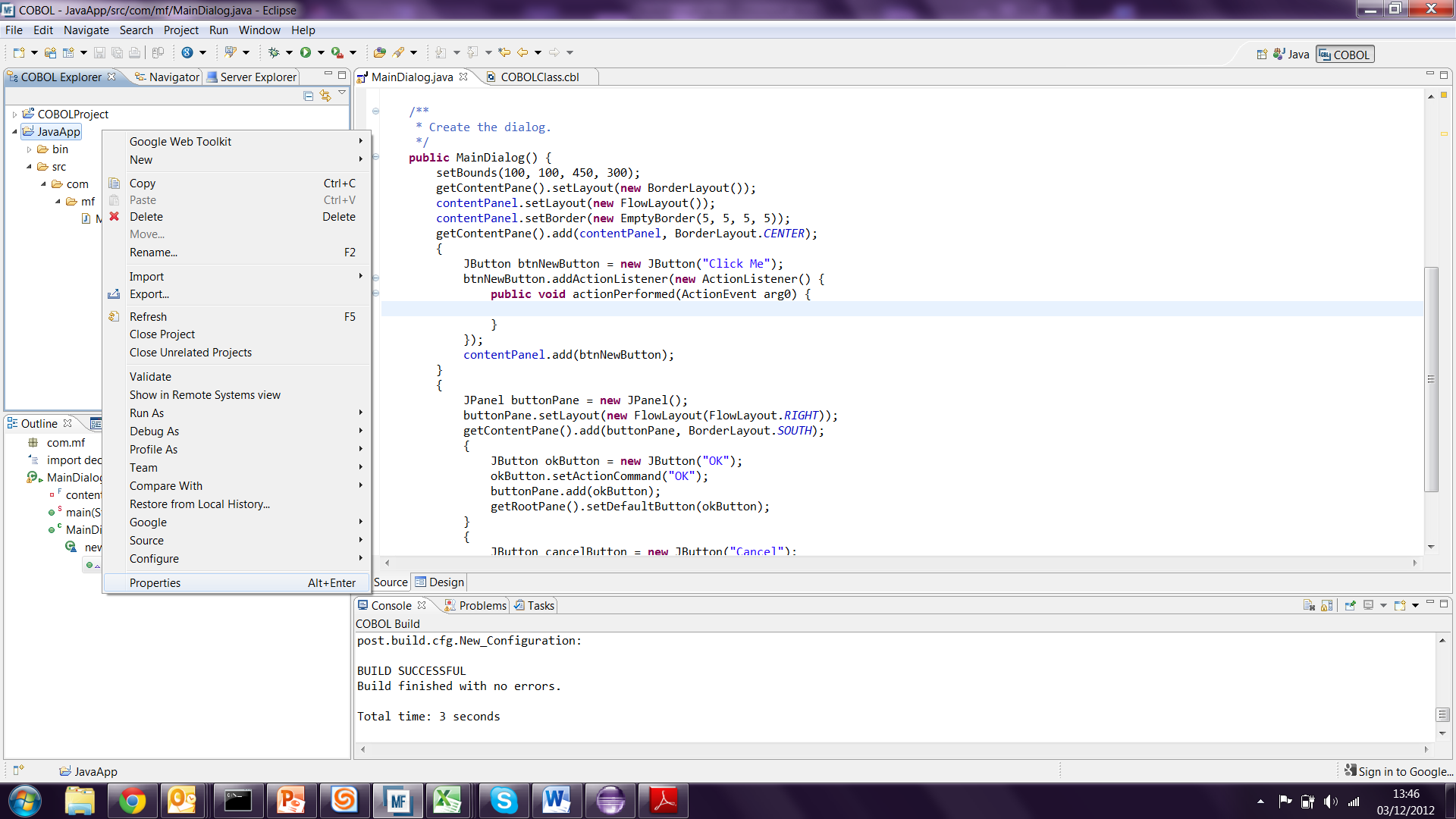
Task: Toggle Scroll Lock in the Console
Action: point(1326,605)
